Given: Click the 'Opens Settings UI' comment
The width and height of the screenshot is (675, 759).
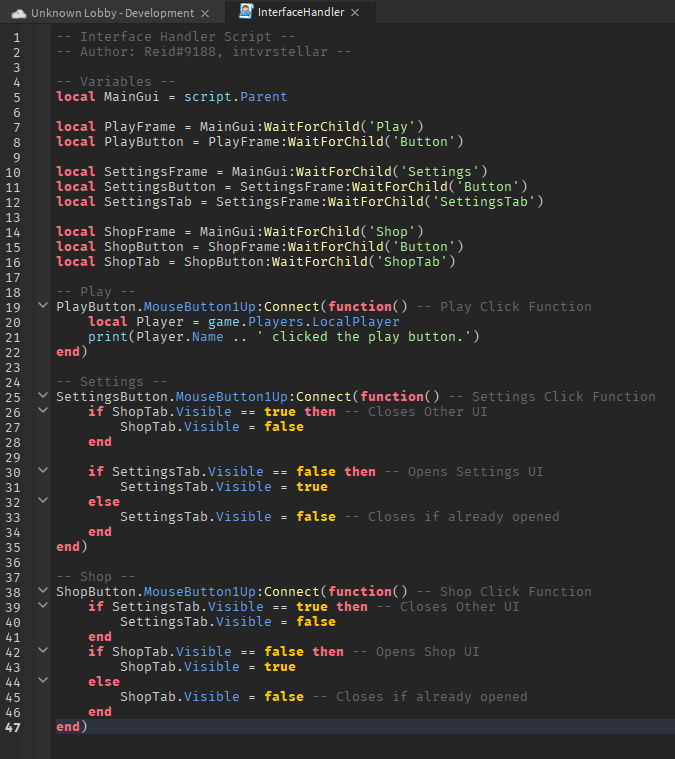Looking at the screenshot, I should tap(463, 472).
